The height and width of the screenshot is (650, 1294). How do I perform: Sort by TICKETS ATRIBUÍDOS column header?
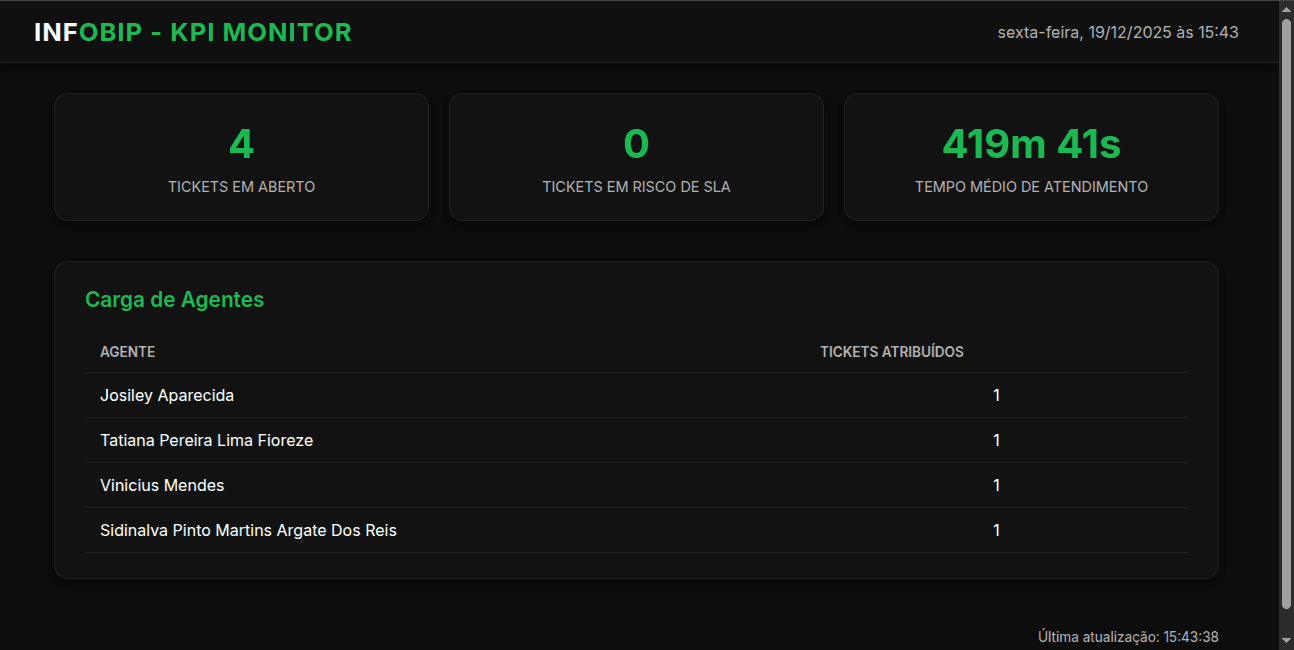tap(891, 351)
